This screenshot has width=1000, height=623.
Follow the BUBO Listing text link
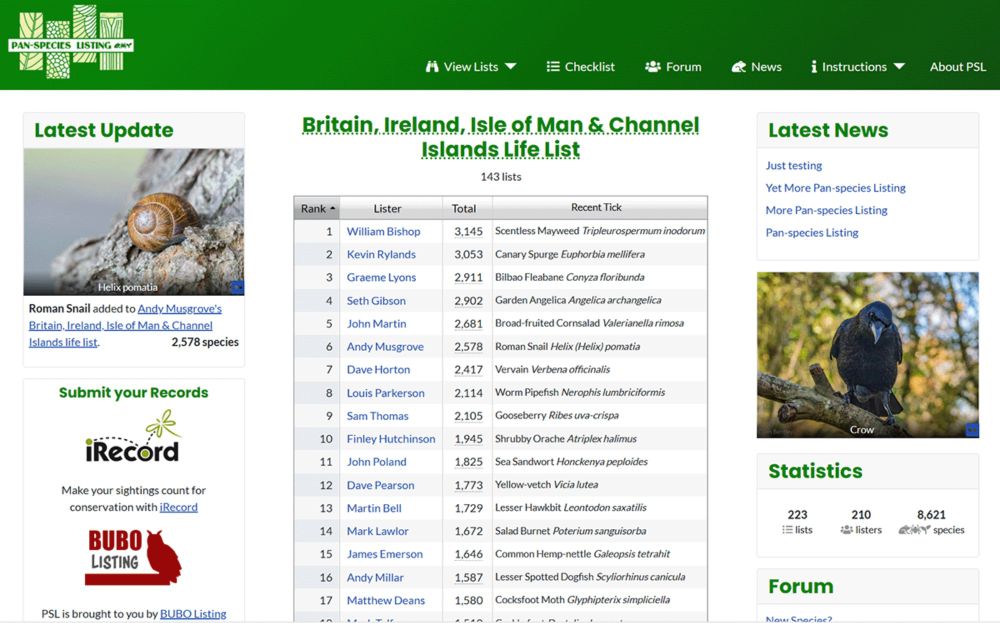193,613
